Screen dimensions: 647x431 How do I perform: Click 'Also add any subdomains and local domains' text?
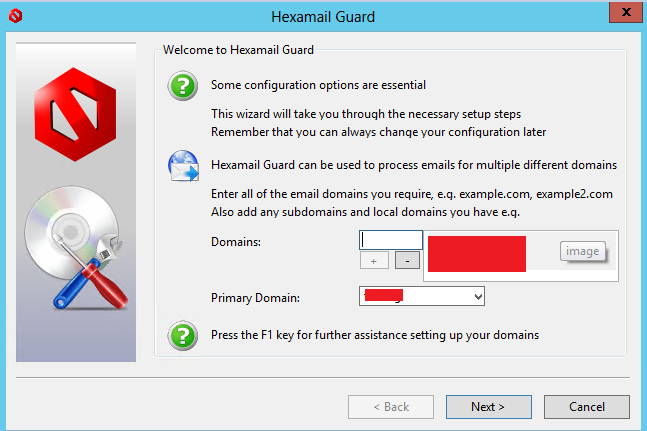coord(365,212)
